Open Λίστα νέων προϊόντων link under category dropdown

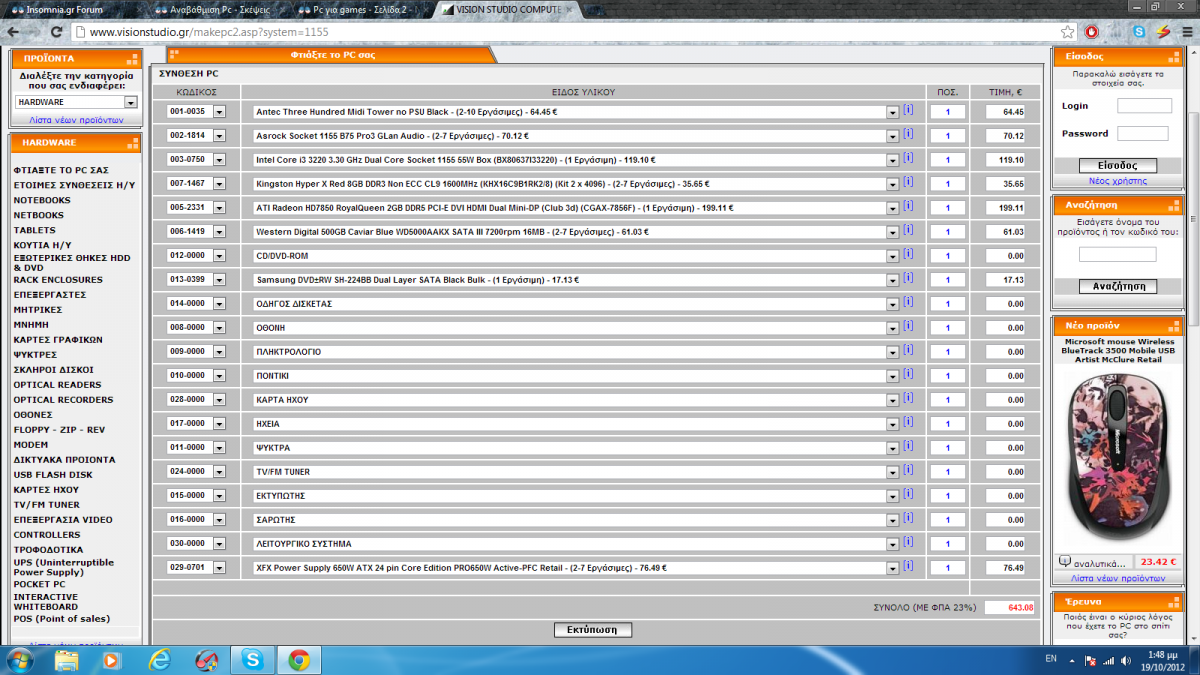(x=76, y=120)
